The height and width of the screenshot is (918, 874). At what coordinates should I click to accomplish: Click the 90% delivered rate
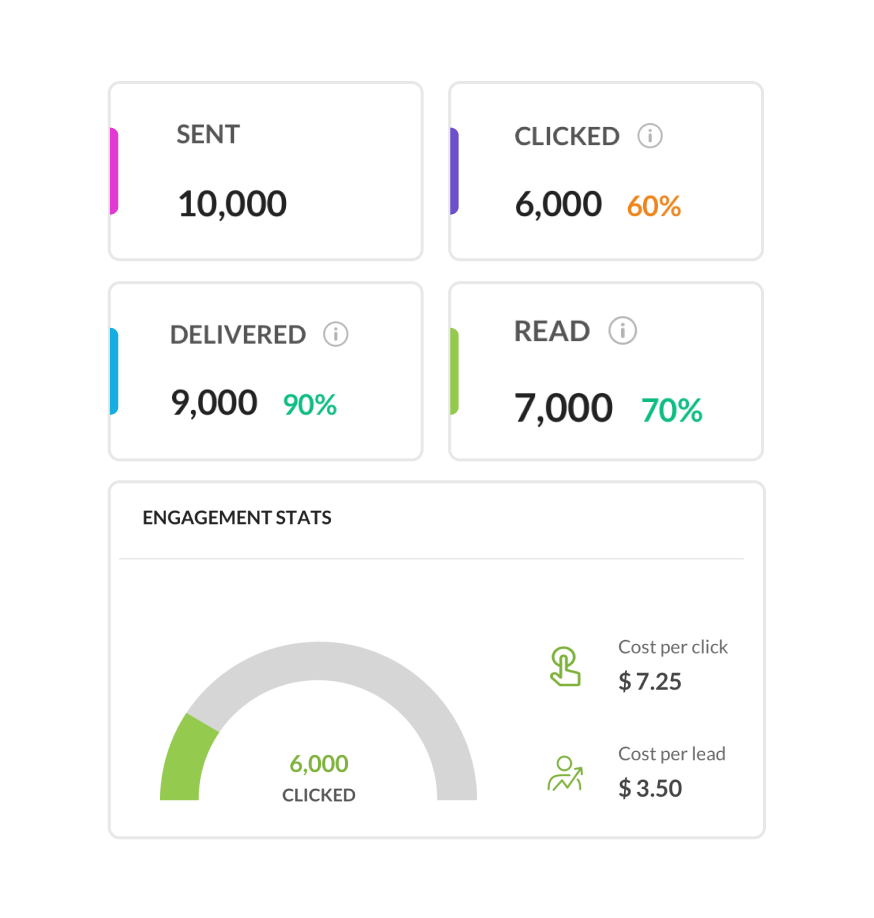(x=310, y=405)
